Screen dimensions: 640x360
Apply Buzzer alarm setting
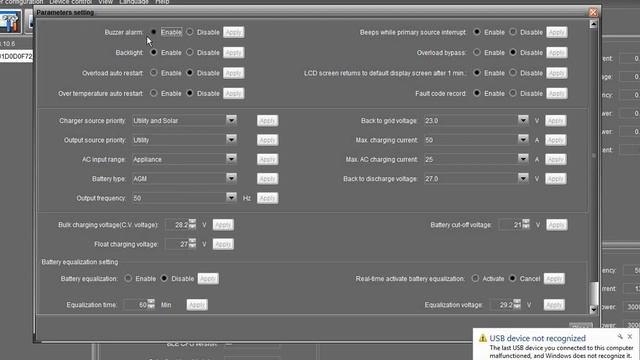point(234,32)
